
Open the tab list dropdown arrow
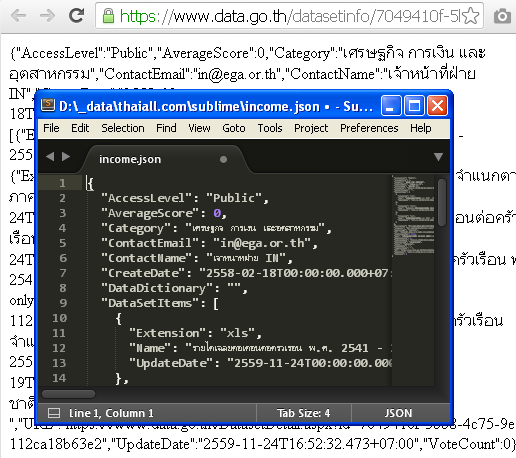tap(438, 157)
